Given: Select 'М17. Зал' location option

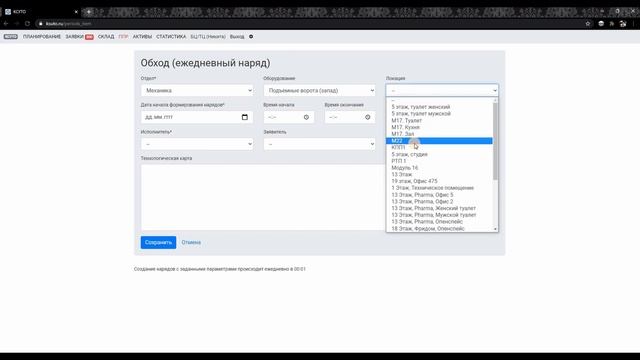Looking at the screenshot, I should [439, 134].
